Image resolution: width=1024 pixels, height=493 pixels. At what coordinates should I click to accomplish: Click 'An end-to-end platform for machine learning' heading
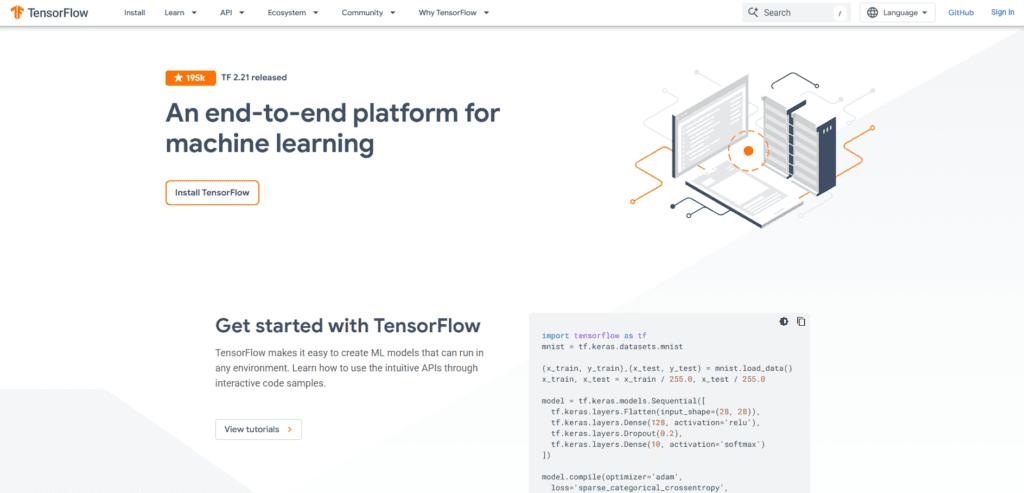click(x=332, y=129)
